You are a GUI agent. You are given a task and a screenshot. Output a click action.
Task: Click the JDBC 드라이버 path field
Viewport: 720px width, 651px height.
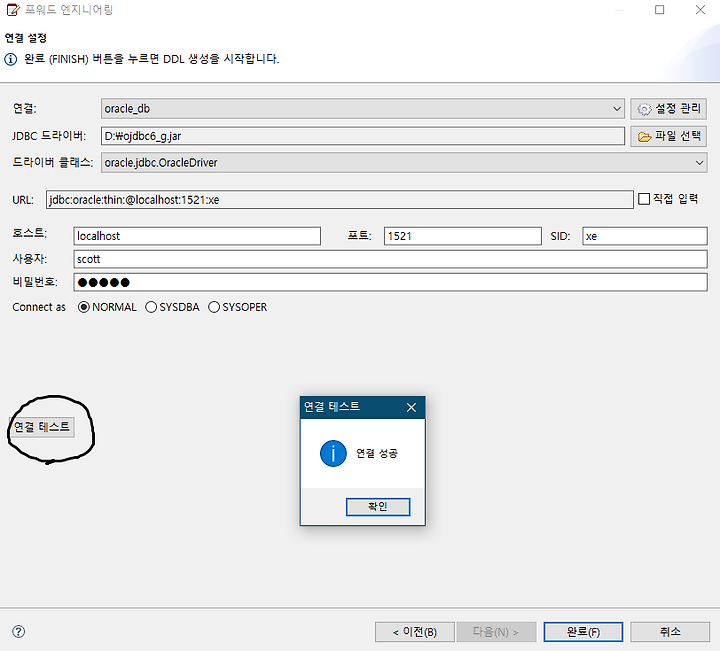click(x=363, y=136)
